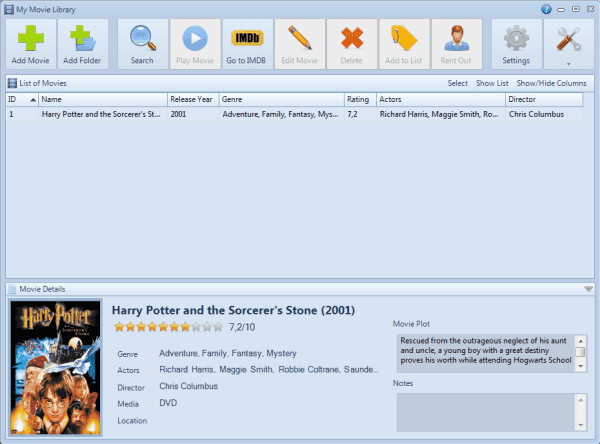Set rating using the star bar

(168, 327)
